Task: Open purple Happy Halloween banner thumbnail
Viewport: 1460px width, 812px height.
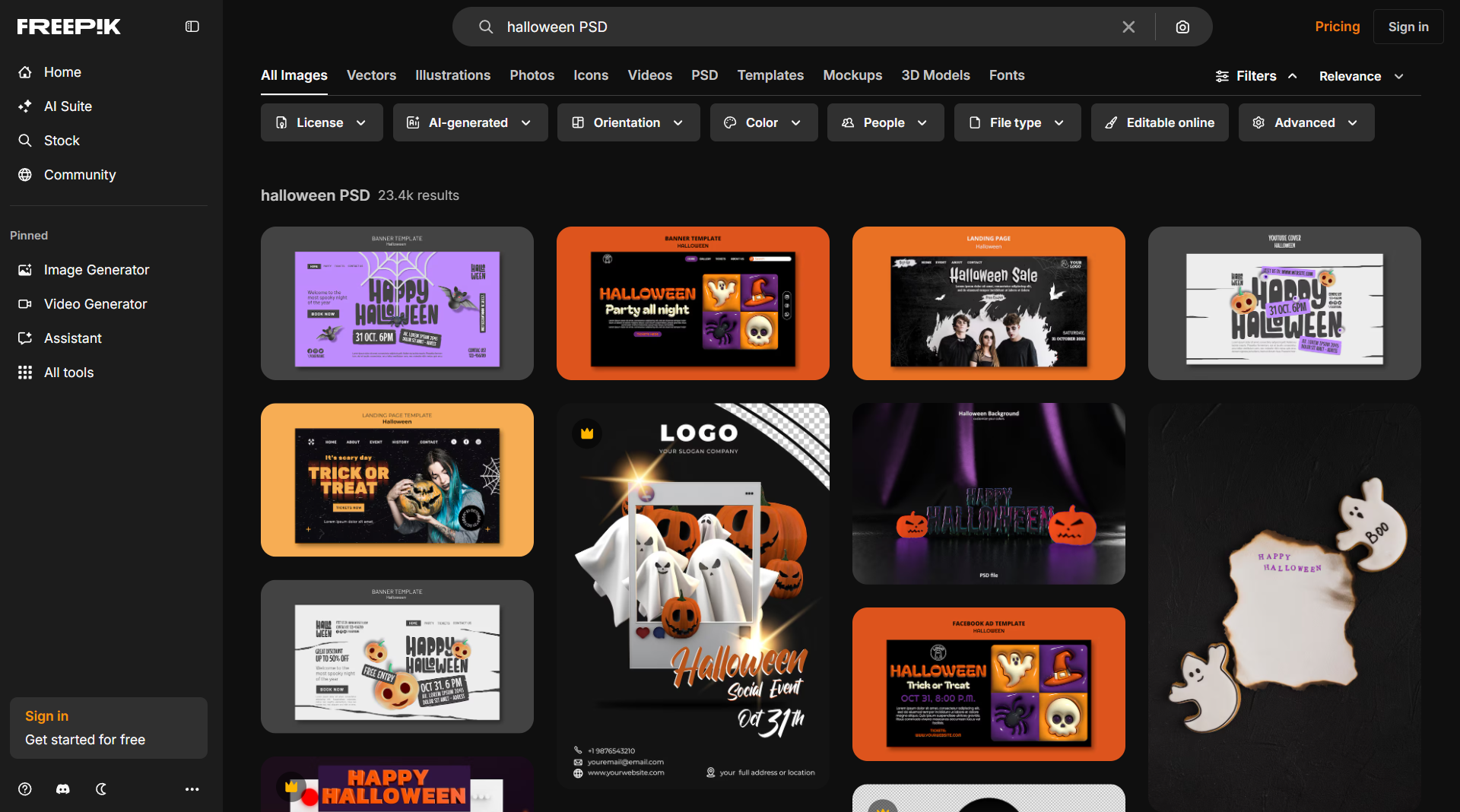Action: pyautogui.click(x=397, y=303)
